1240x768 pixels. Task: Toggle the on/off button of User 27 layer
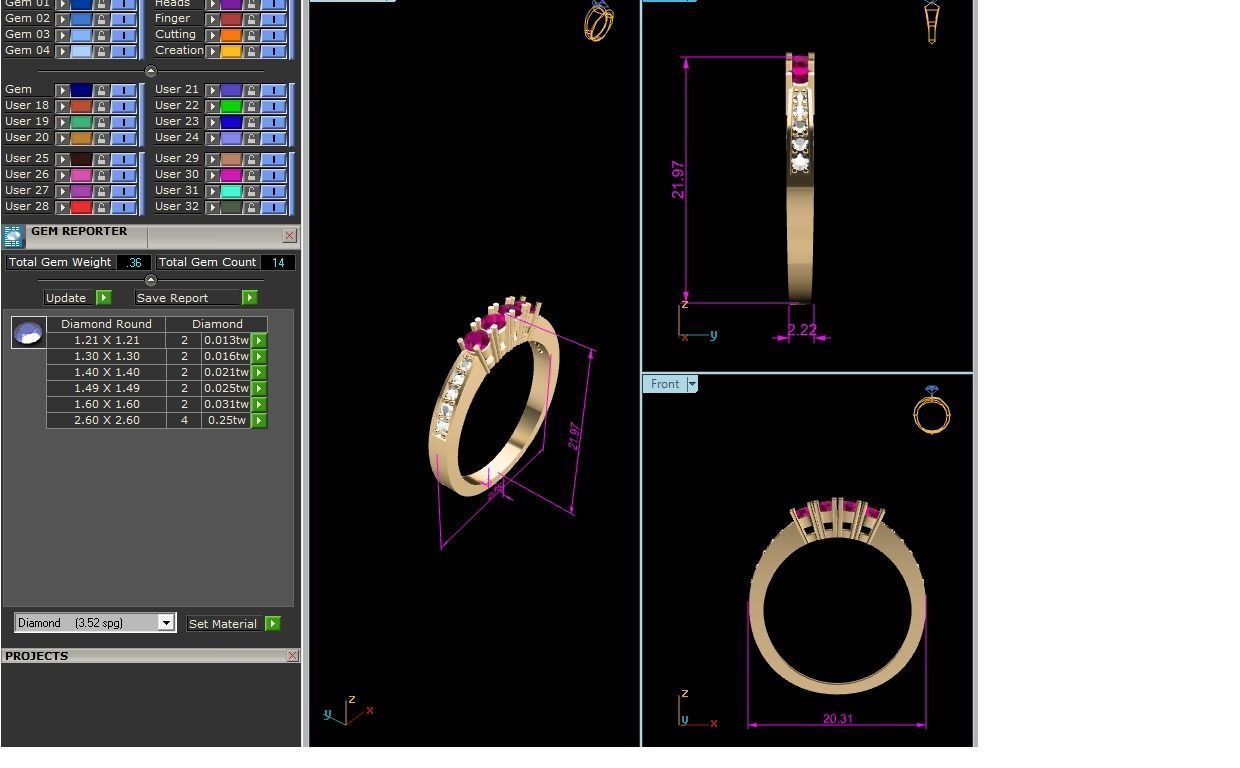point(123,191)
